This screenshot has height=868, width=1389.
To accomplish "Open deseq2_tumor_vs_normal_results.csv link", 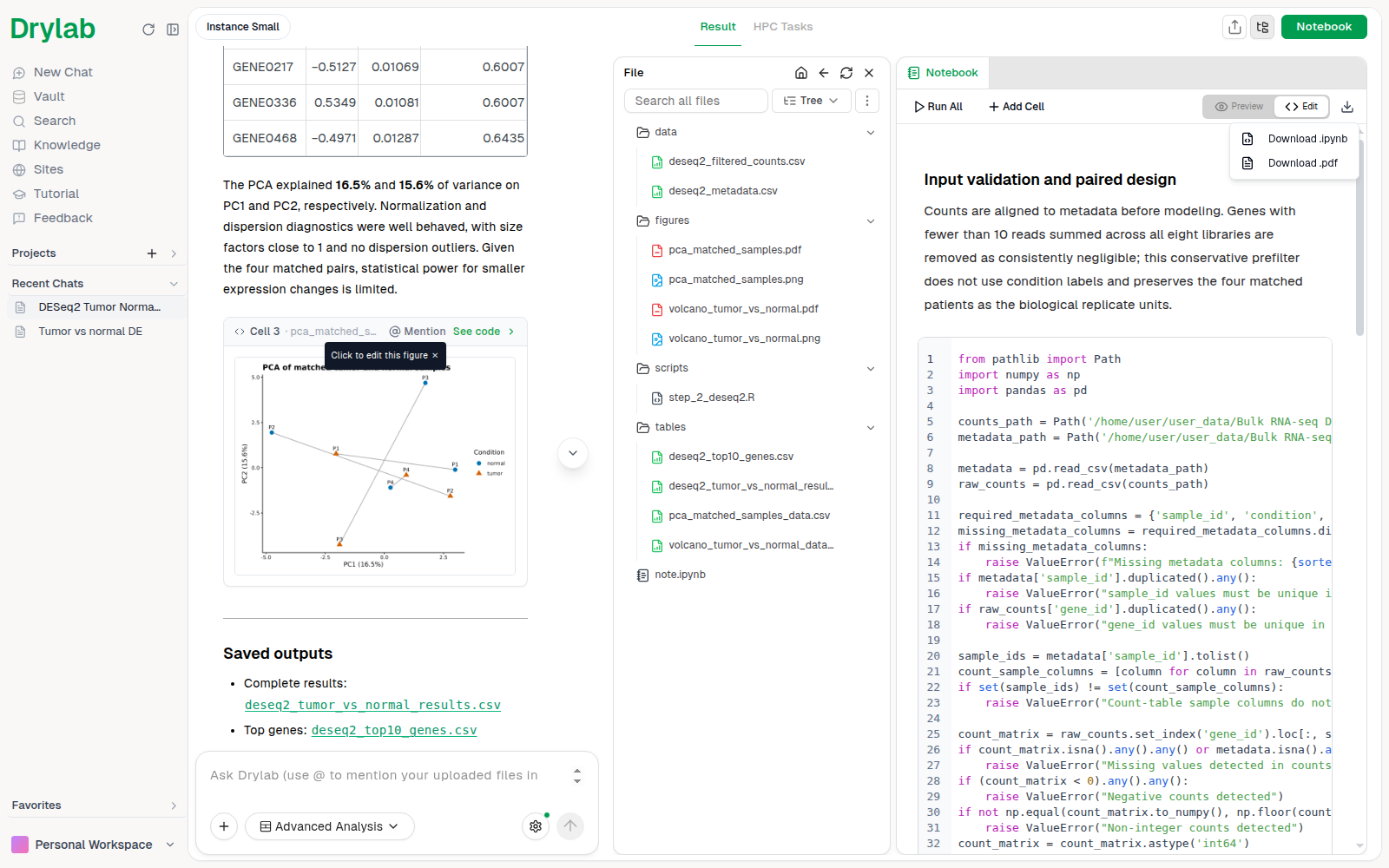I will [372, 706].
